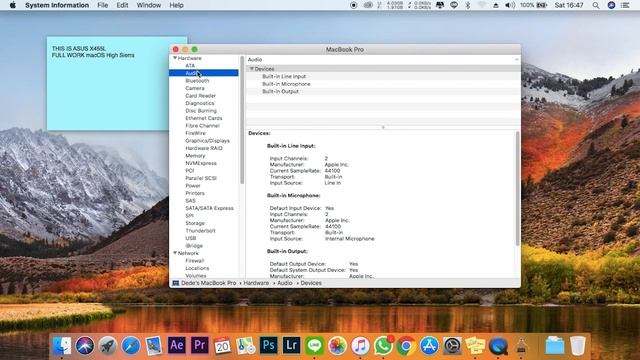The width and height of the screenshot is (640, 360).
Task: Select Built-in Line Input device row
Action: (x=383, y=76)
